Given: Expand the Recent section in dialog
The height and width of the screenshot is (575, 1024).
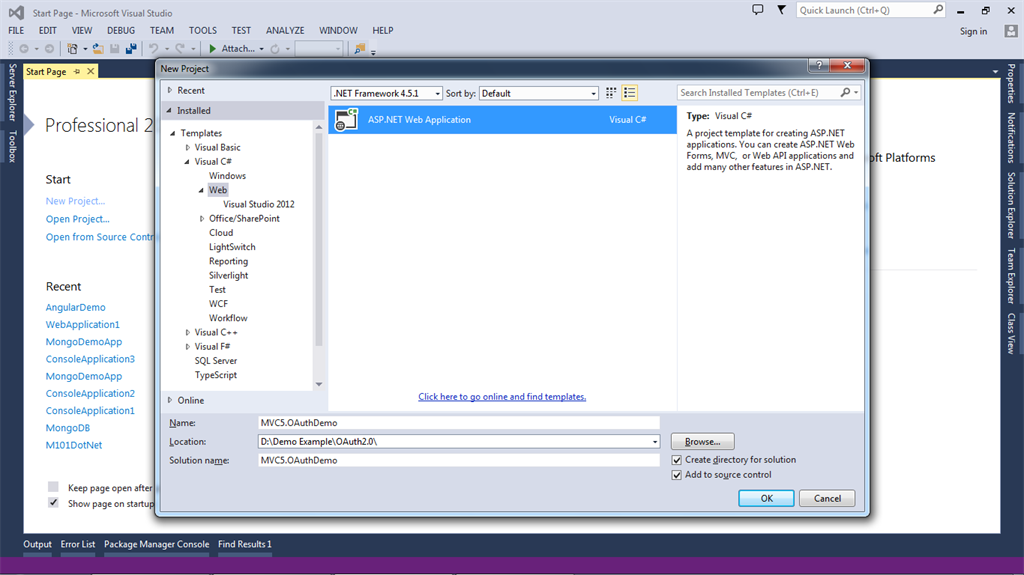Looking at the screenshot, I should point(170,90).
